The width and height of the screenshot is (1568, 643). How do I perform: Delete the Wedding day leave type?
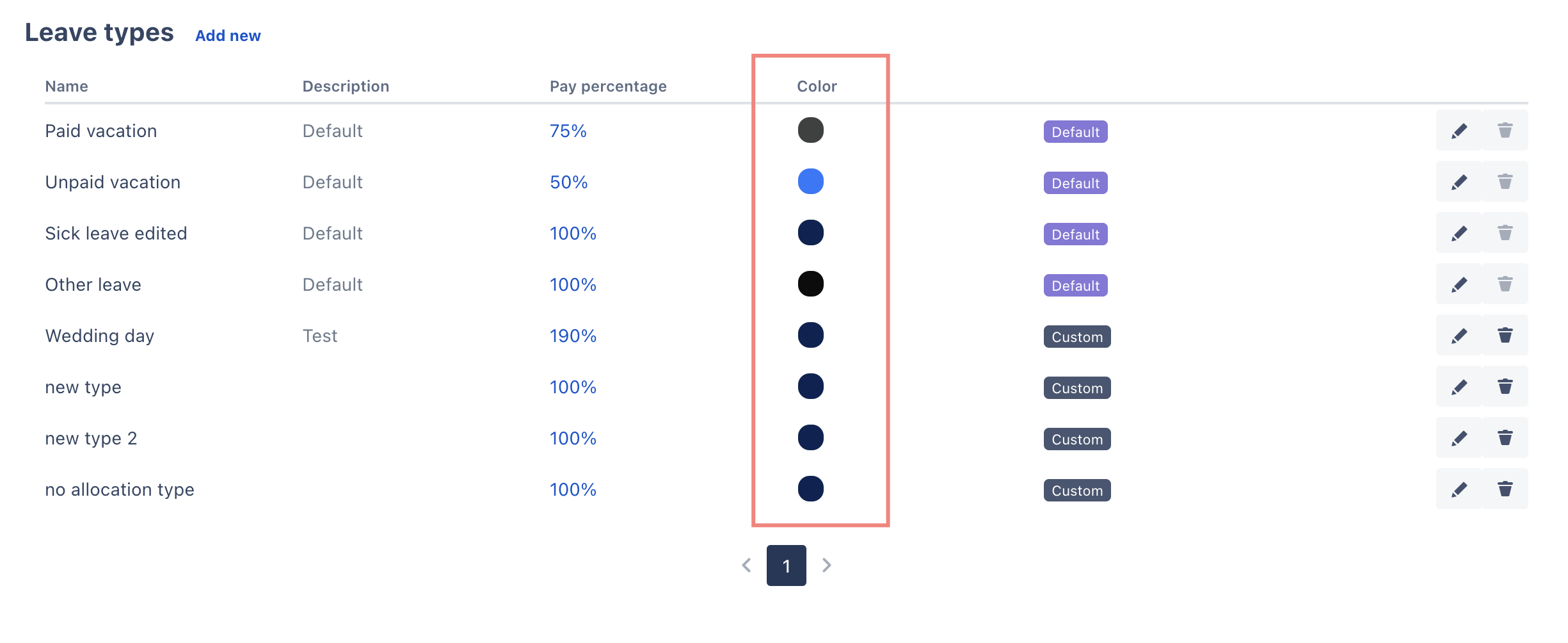click(1505, 336)
